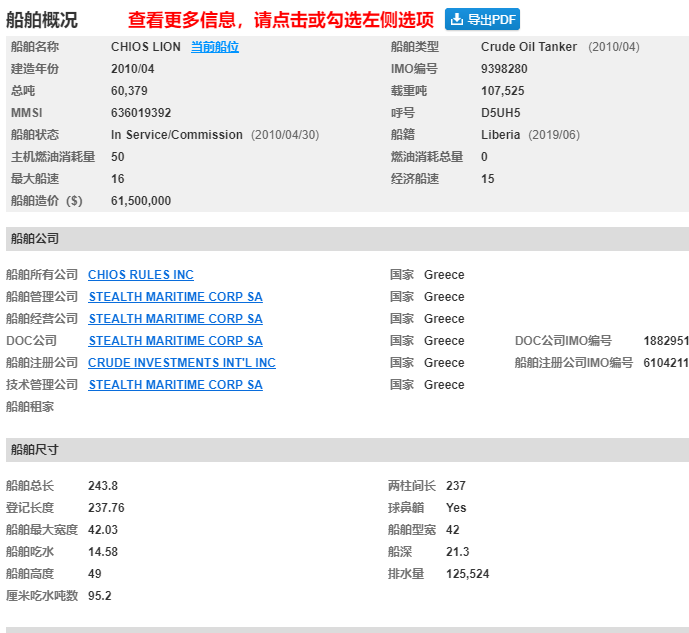Select status In Service/Commission
The width and height of the screenshot is (689, 633).
pos(177,135)
